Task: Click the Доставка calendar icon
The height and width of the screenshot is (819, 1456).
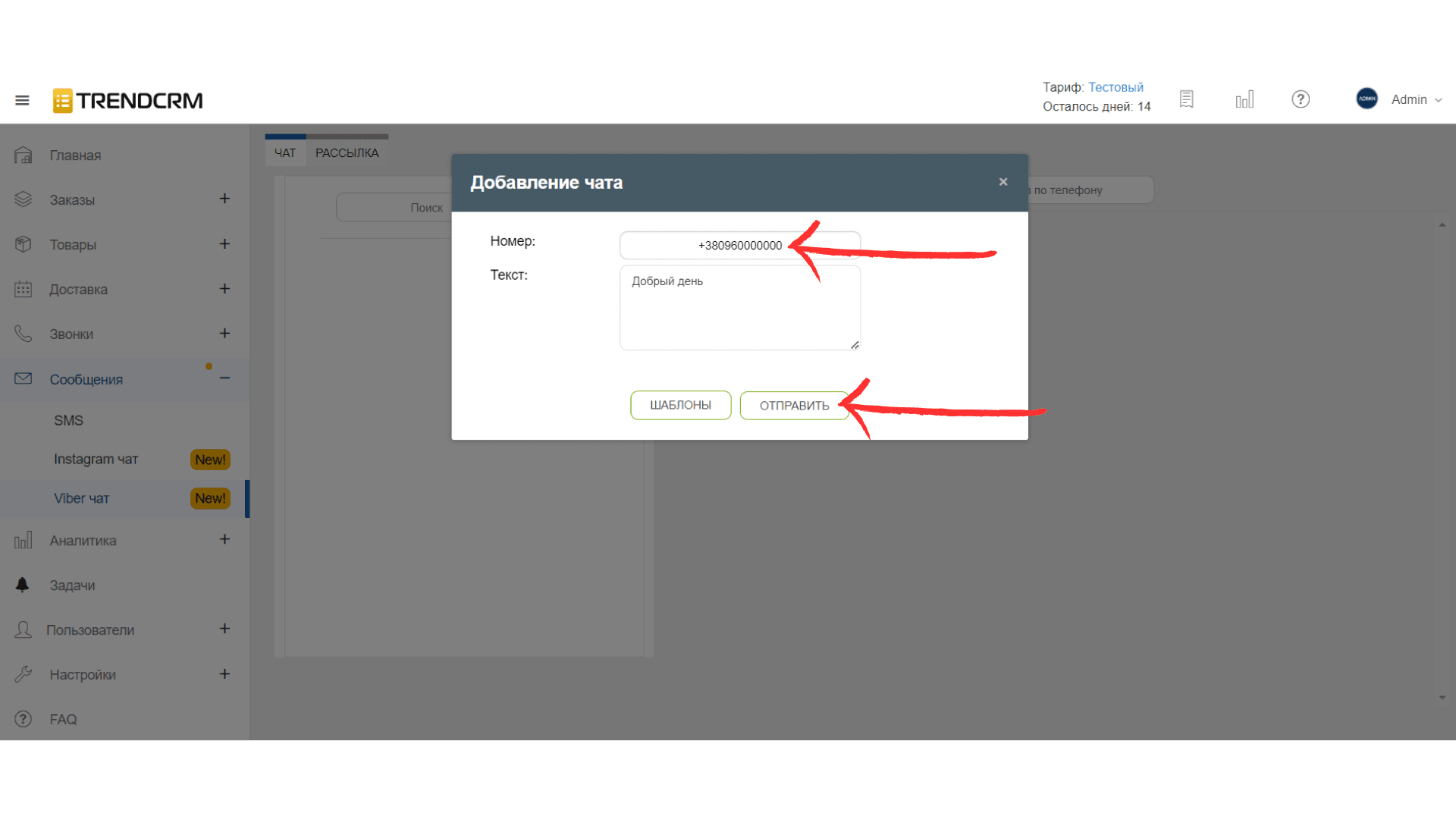Action: click(24, 289)
